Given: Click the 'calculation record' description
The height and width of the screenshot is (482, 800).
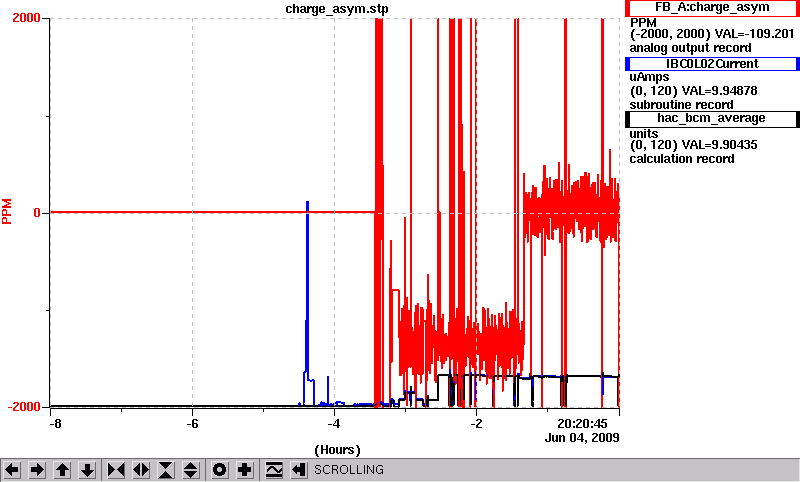Looking at the screenshot, I should tap(682, 159).
